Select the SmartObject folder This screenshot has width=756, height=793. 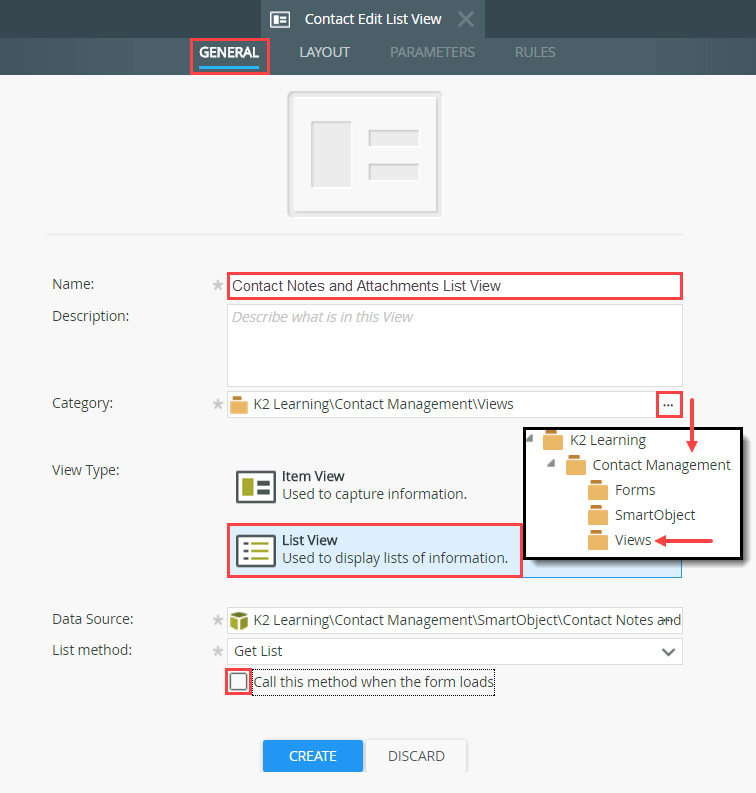pyautogui.click(x=655, y=515)
